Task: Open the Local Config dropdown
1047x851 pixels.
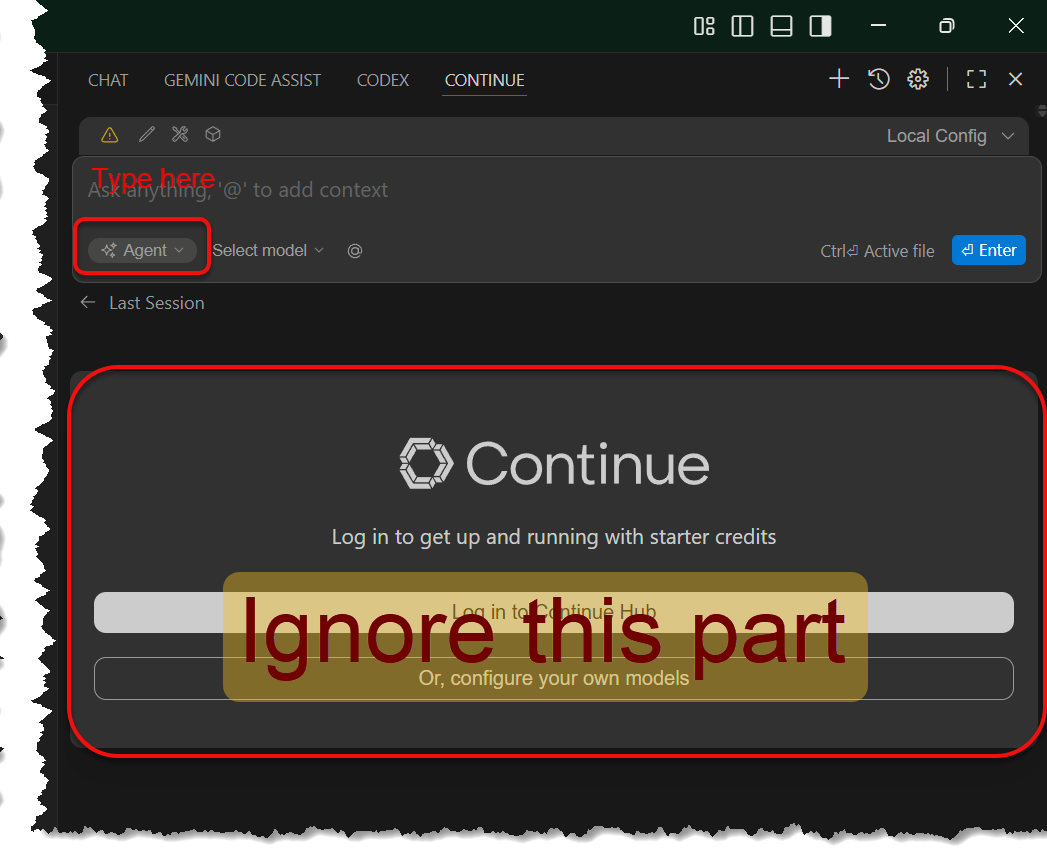Action: point(948,135)
